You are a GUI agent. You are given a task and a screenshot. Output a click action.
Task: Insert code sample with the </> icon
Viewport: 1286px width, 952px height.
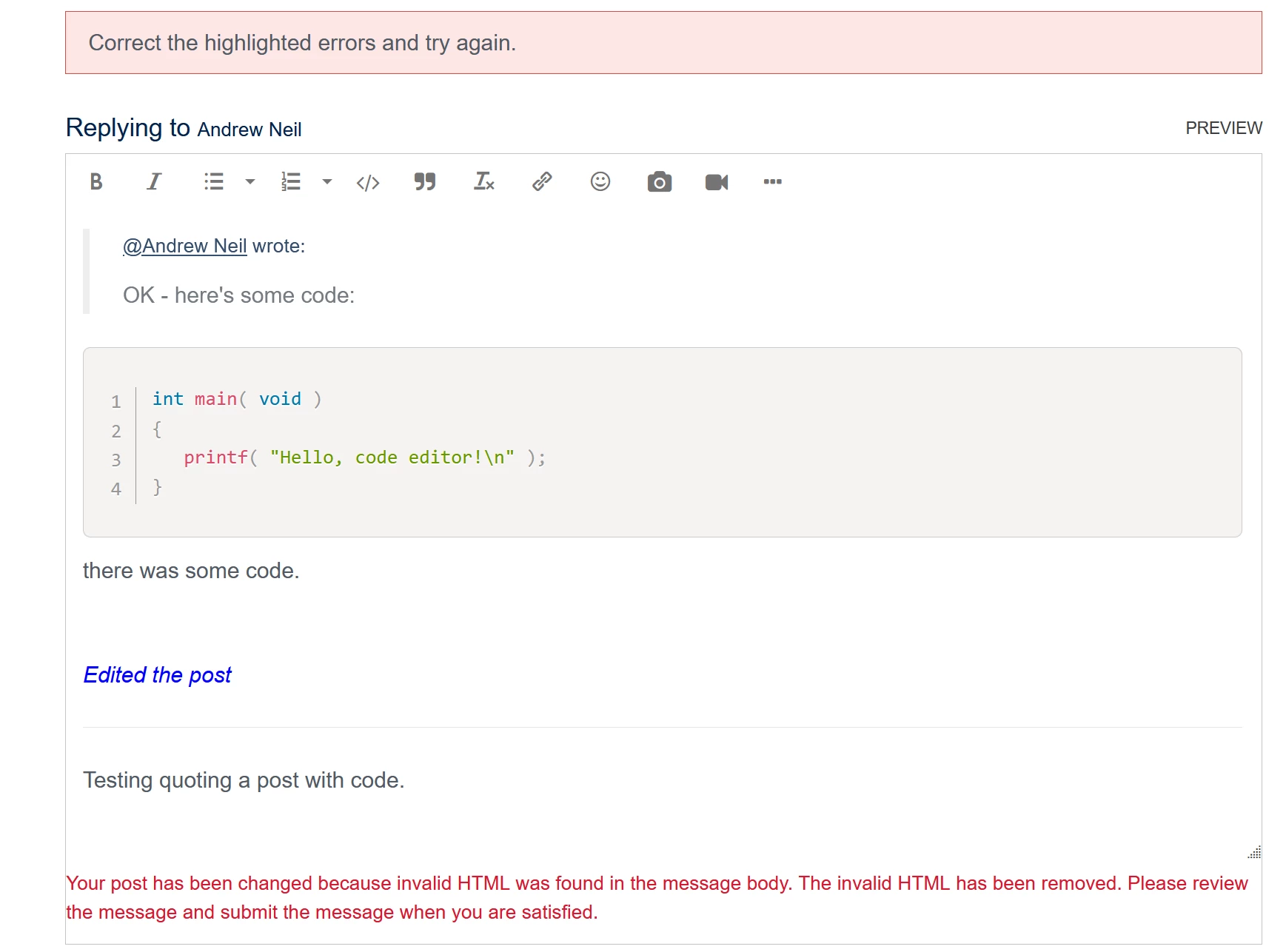click(x=368, y=182)
